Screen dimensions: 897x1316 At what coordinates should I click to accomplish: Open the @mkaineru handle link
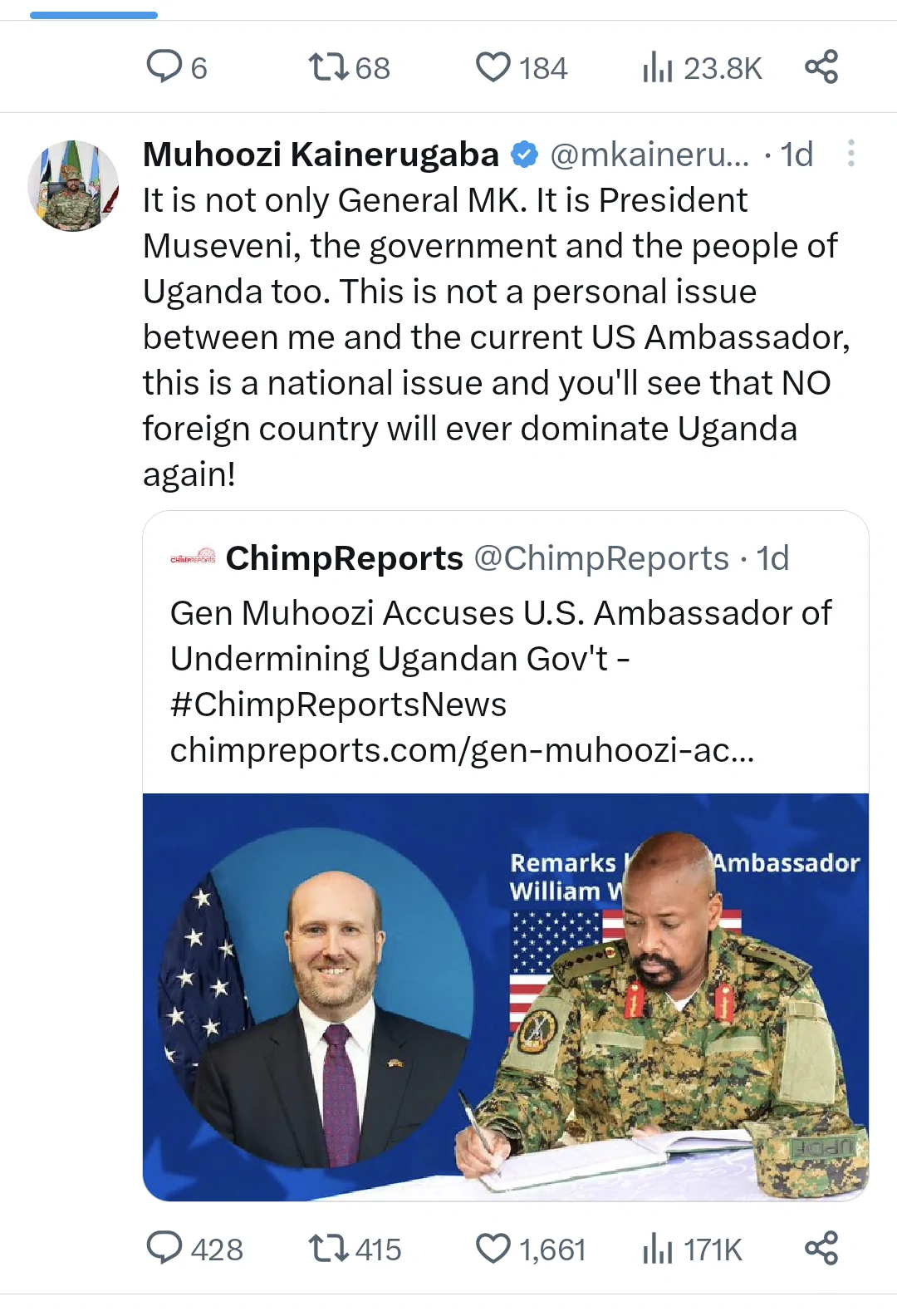pyautogui.click(x=649, y=155)
